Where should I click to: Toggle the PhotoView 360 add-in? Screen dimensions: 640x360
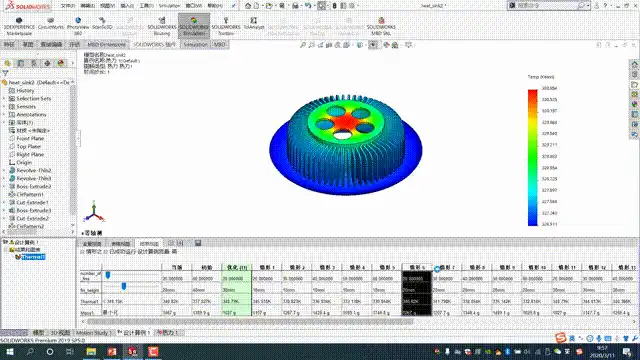point(78,26)
